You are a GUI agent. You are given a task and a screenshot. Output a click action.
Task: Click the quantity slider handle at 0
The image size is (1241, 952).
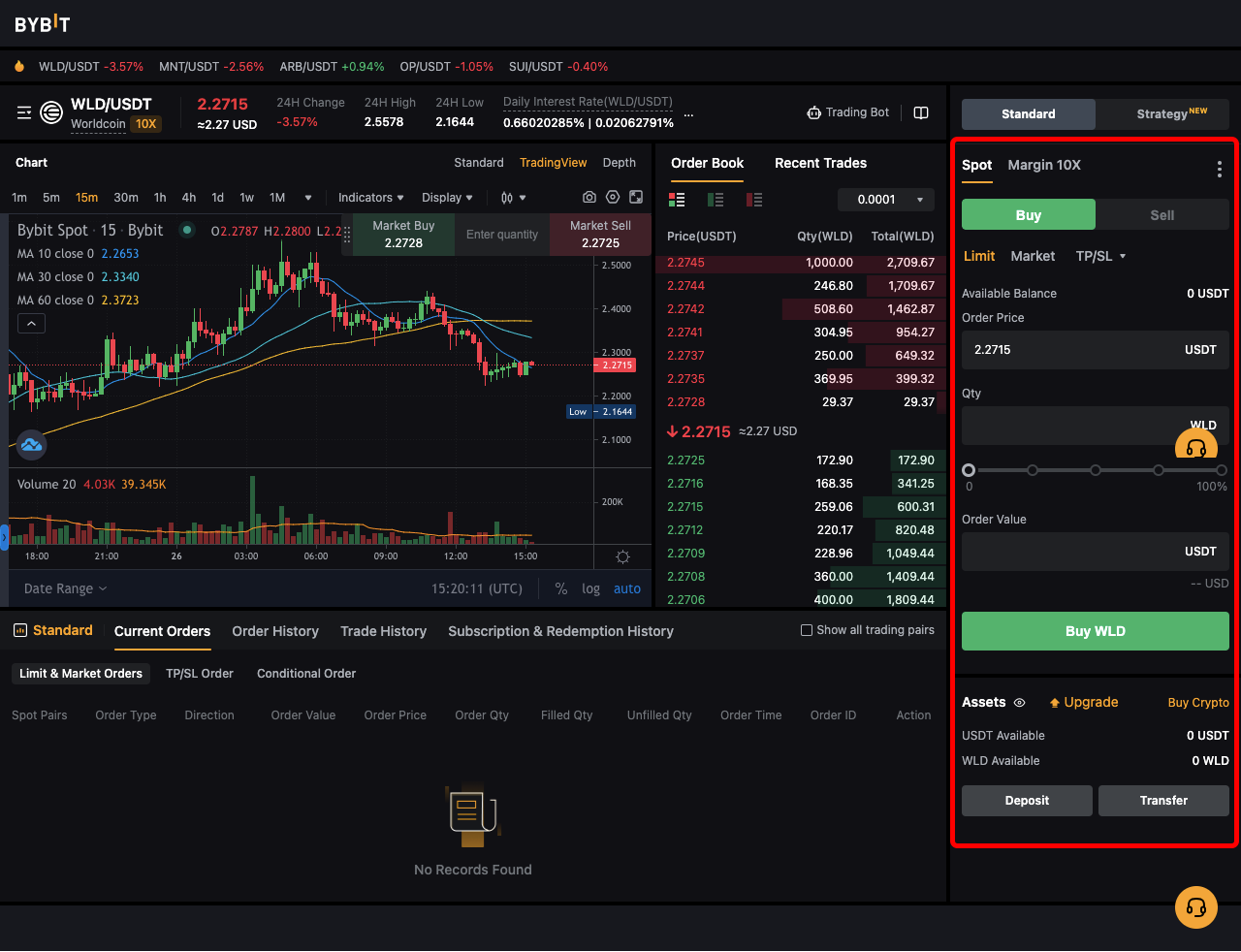tap(969, 470)
